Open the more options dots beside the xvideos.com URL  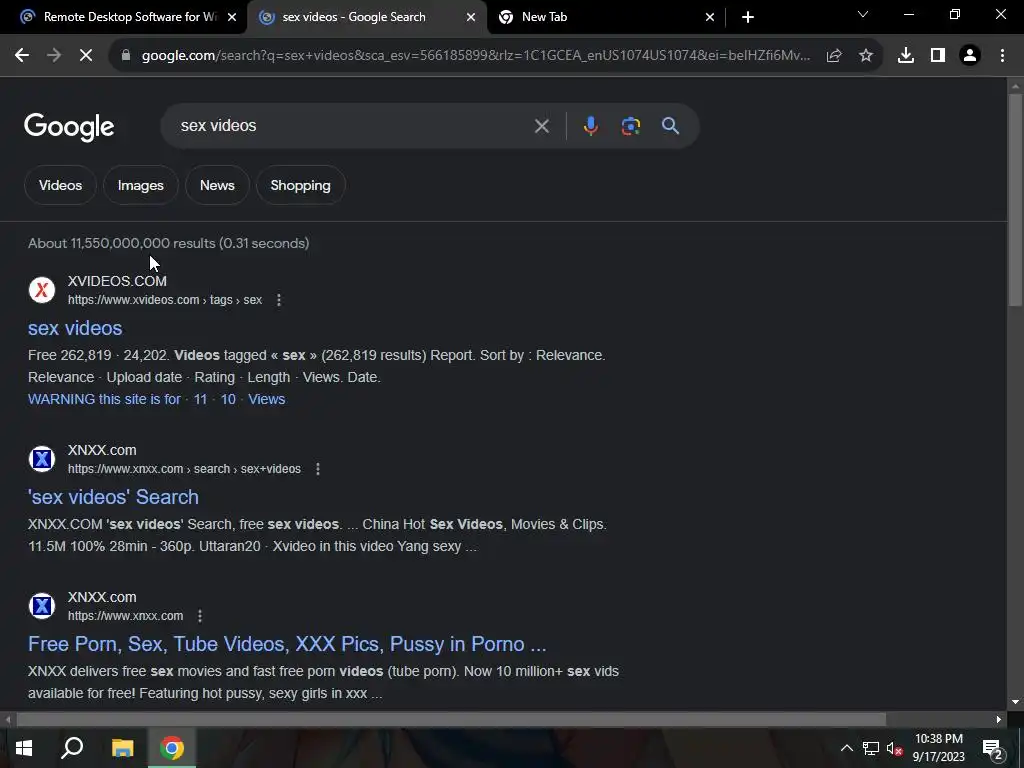(279, 300)
